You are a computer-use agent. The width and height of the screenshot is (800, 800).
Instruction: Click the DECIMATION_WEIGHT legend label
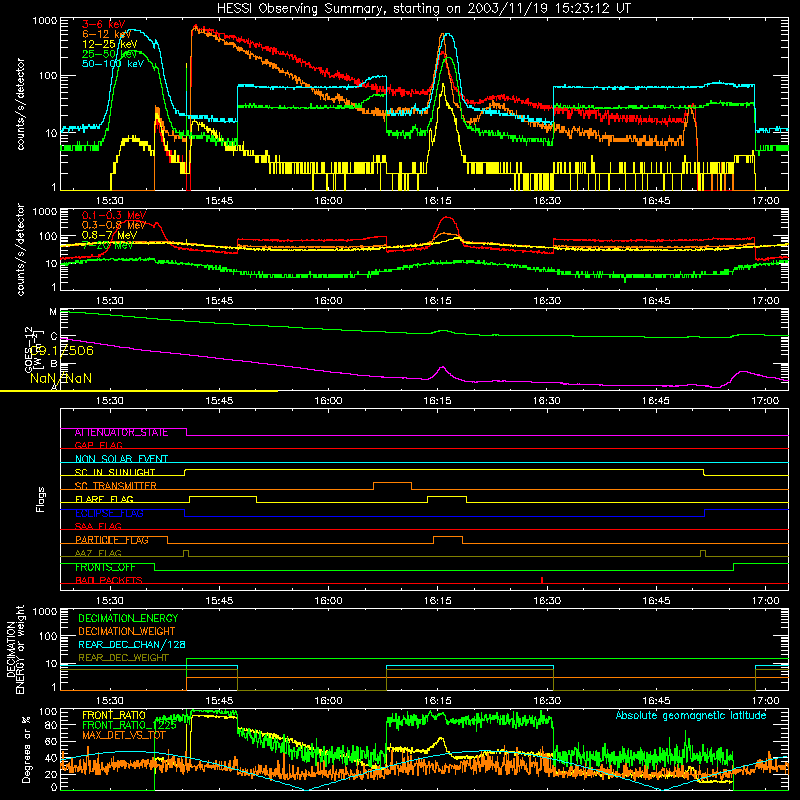(x=127, y=631)
